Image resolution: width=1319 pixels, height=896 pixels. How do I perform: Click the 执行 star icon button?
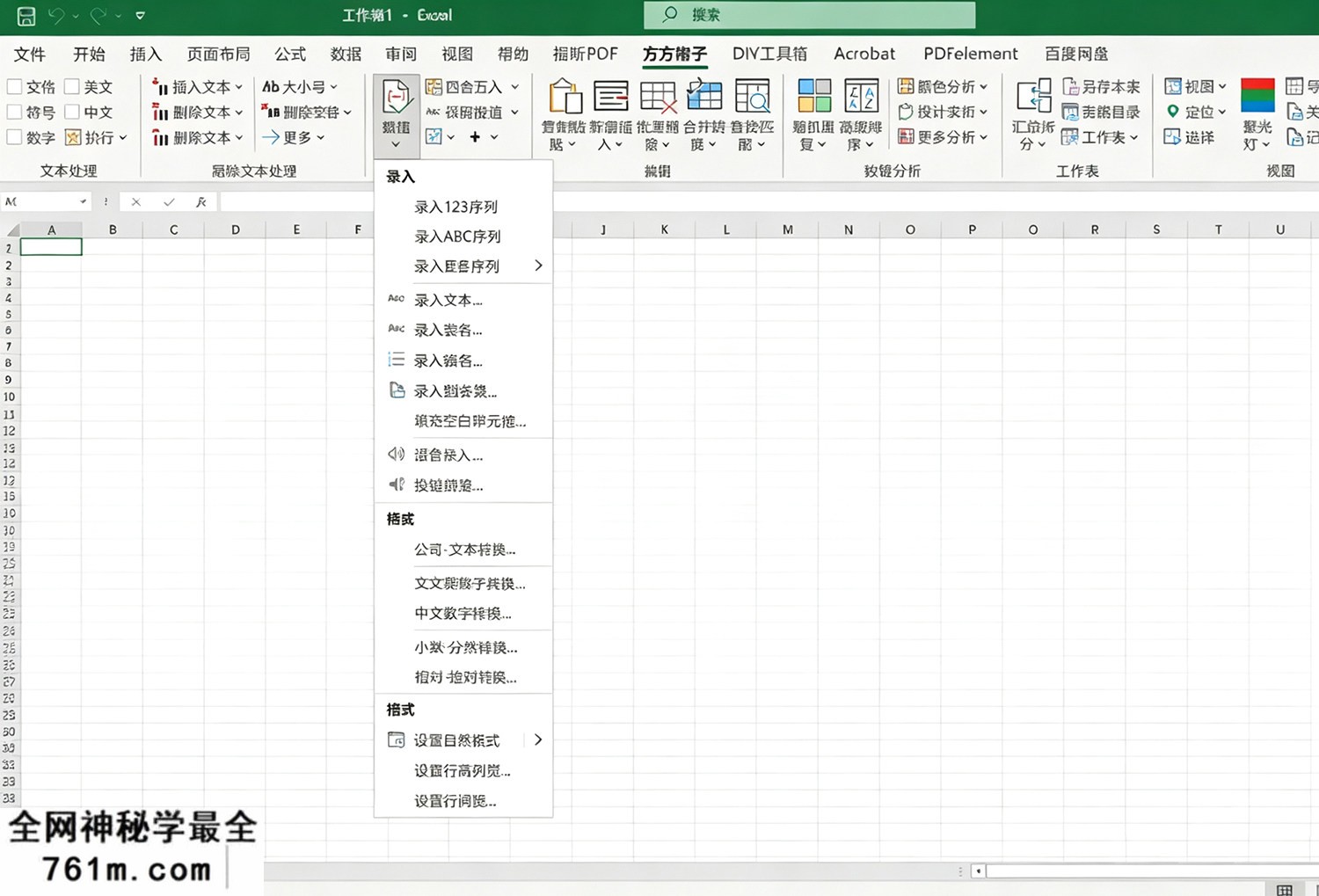(73, 137)
